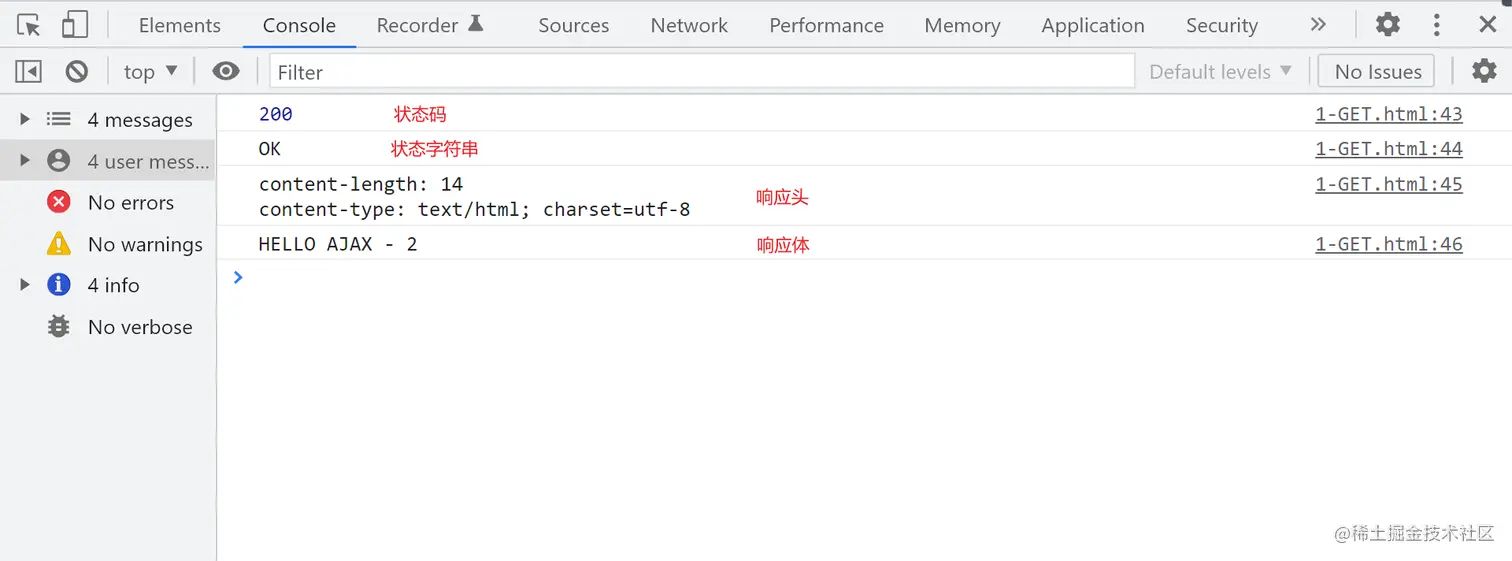Image resolution: width=1512 pixels, height=561 pixels.
Task: Select the Console tab
Action: click(299, 25)
